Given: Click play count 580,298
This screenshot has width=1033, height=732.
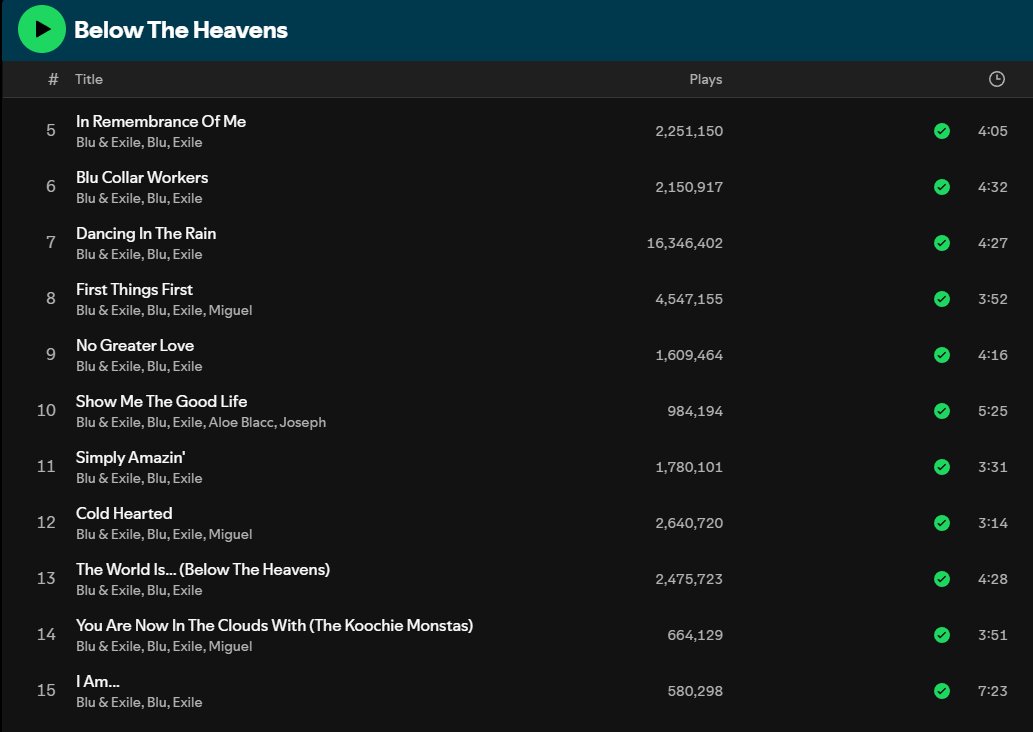Looking at the screenshot, I should 695,691.
